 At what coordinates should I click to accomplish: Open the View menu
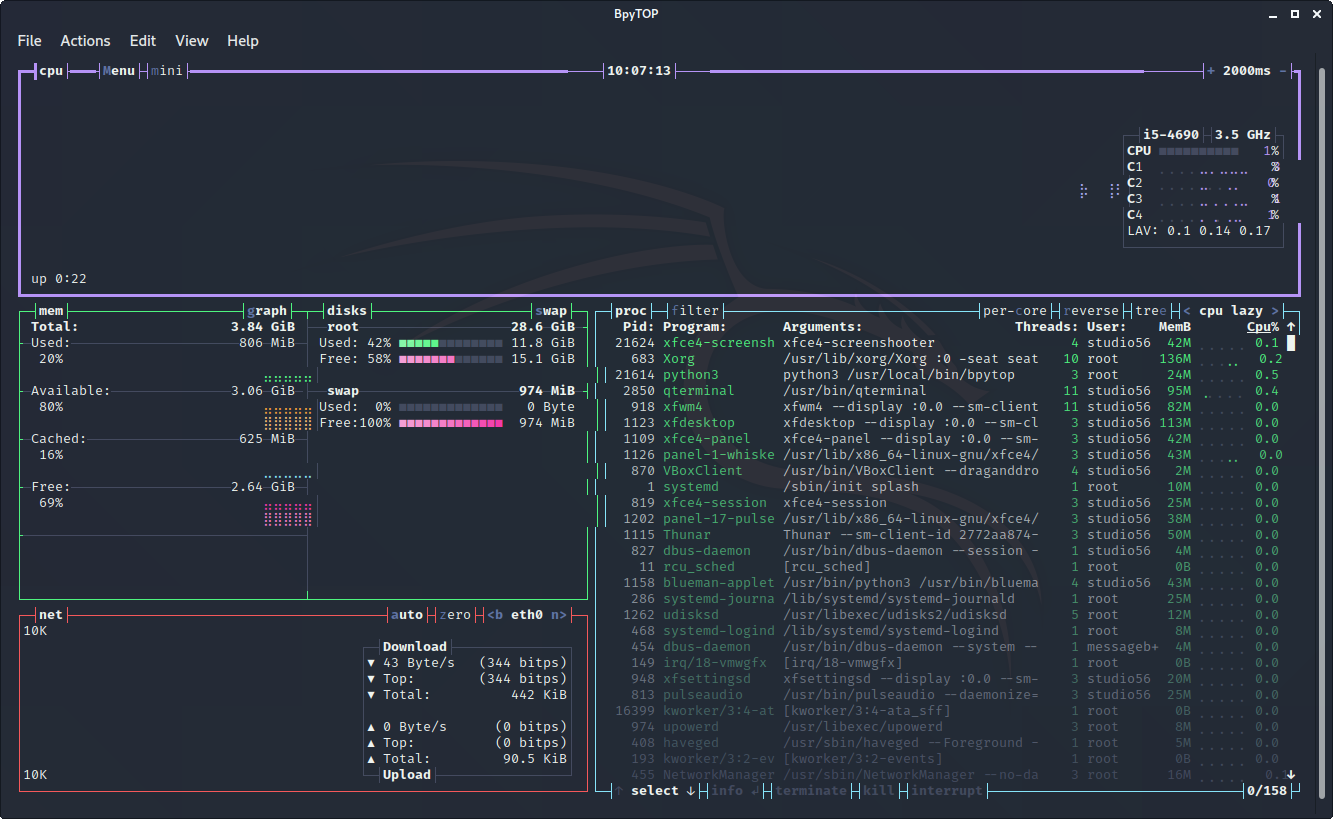[191, 41]
